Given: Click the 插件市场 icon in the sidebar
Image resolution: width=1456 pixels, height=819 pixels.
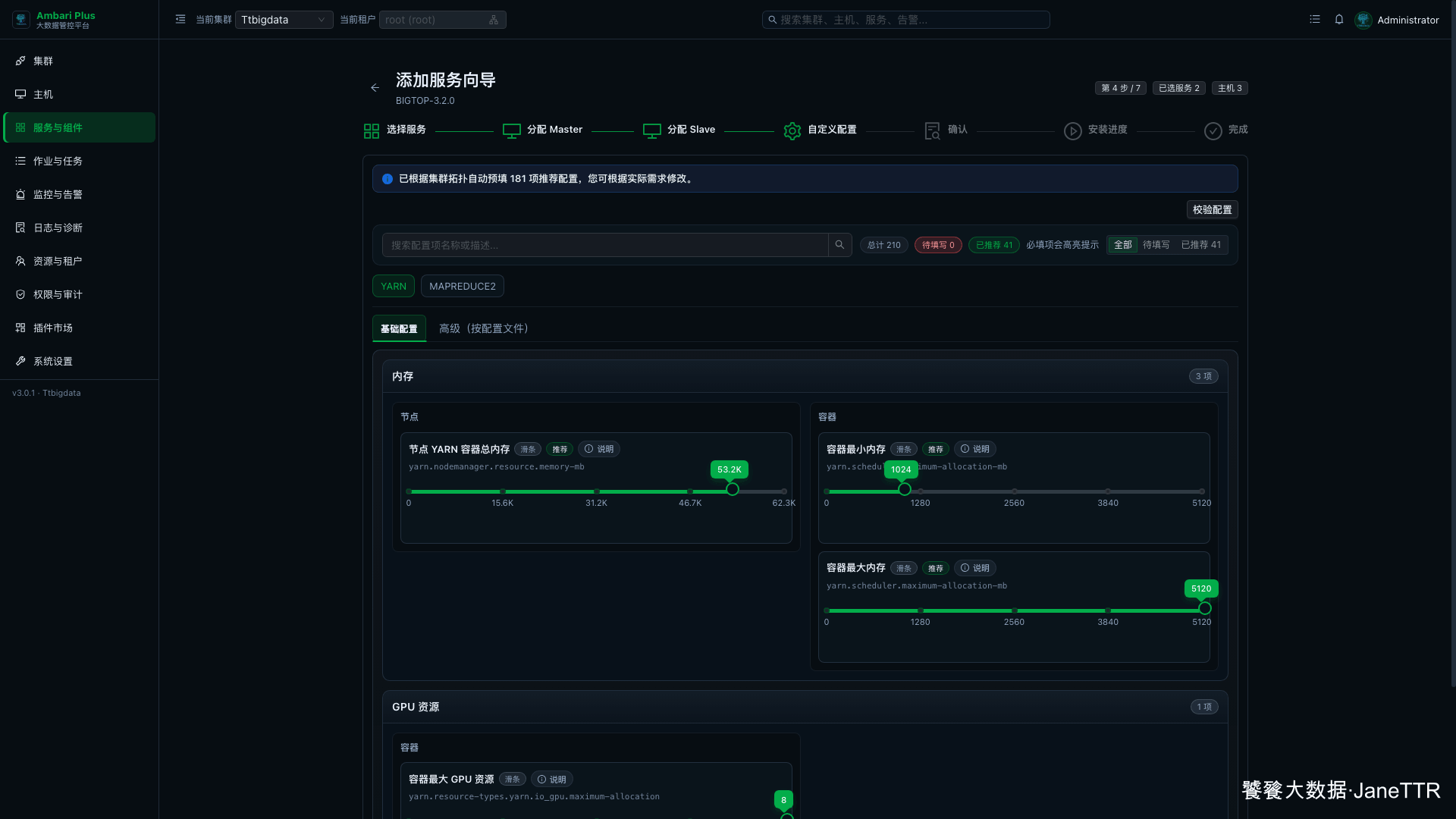Looking at the screenshot, I should 20,328.
